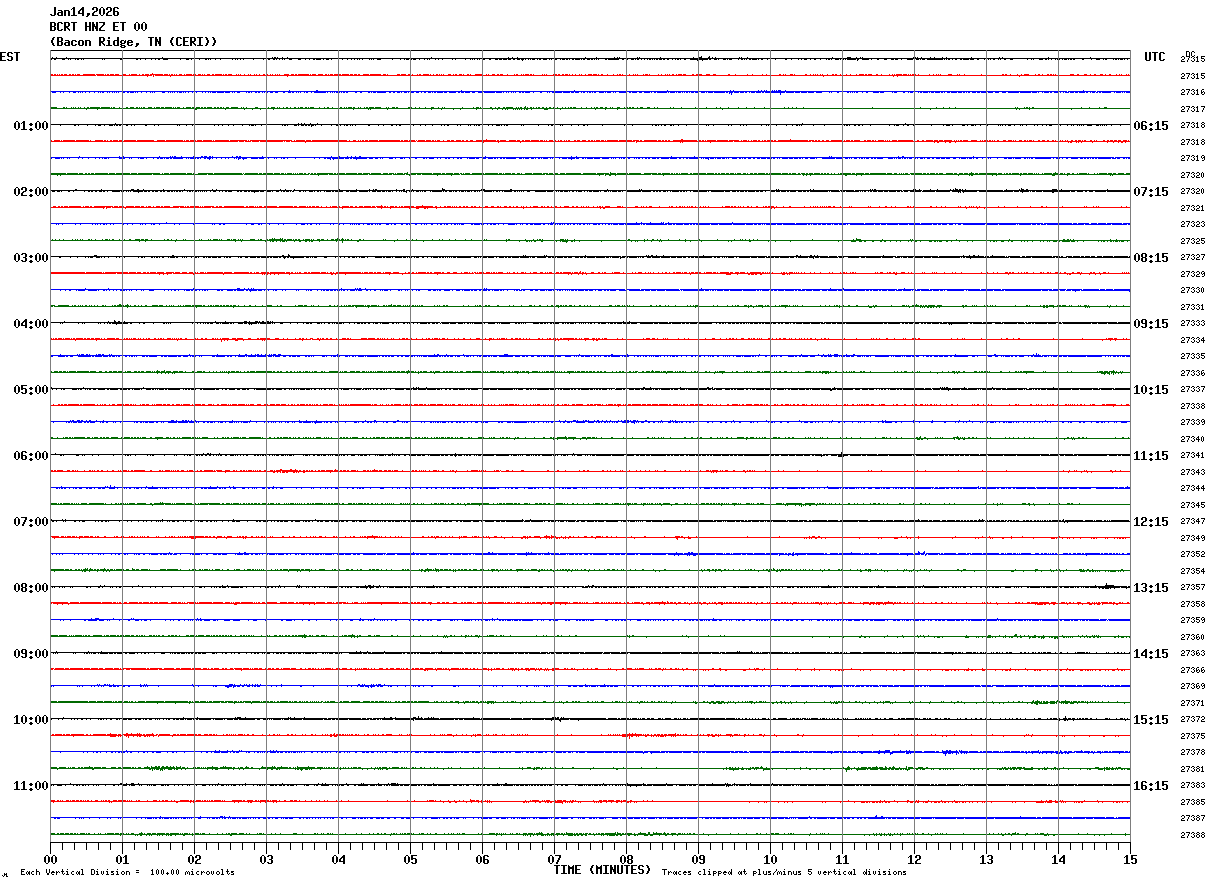
Task: Click the 12:15 UTC time label
Action: [1151, 522]
